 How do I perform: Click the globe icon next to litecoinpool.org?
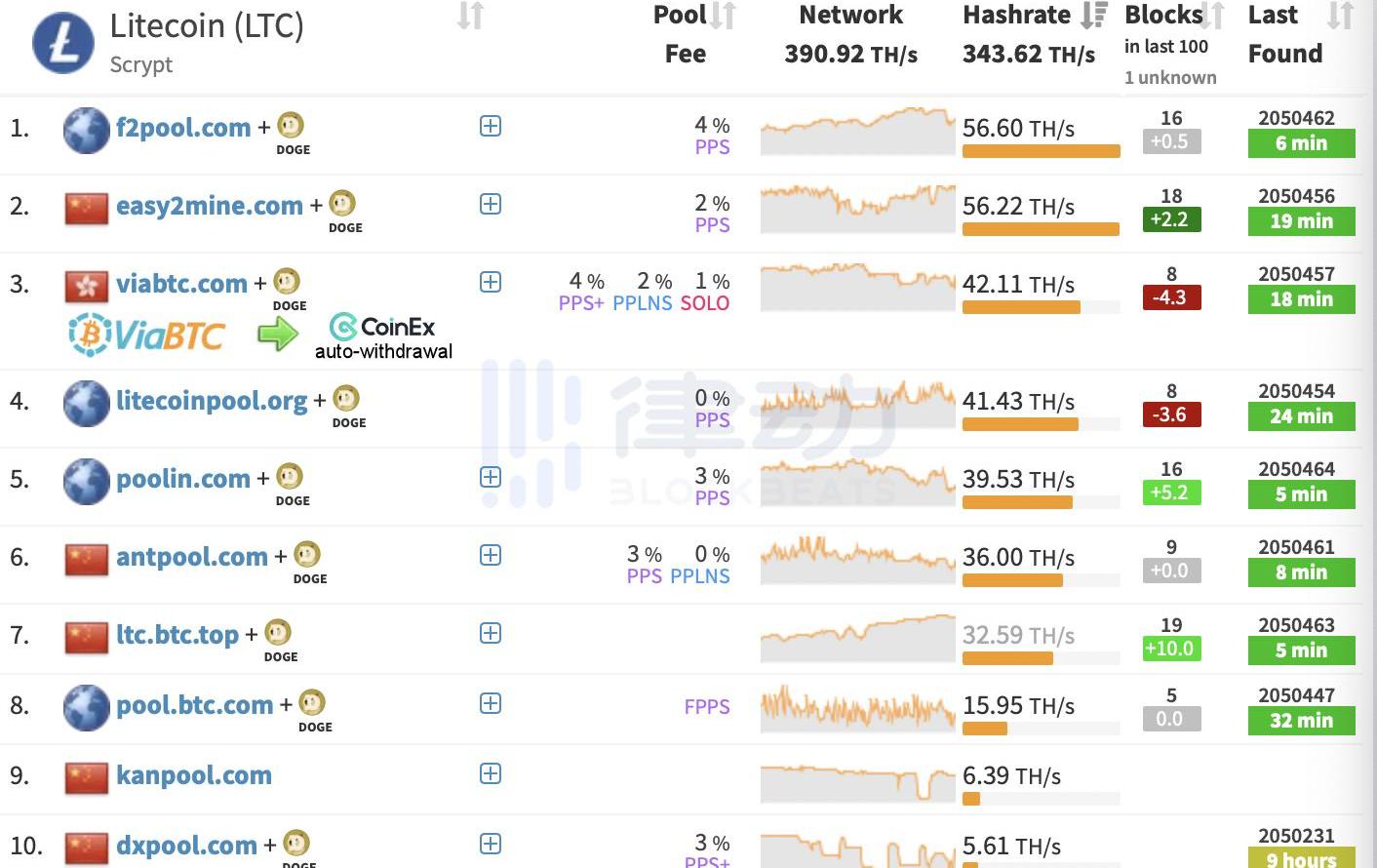[87, 403]
